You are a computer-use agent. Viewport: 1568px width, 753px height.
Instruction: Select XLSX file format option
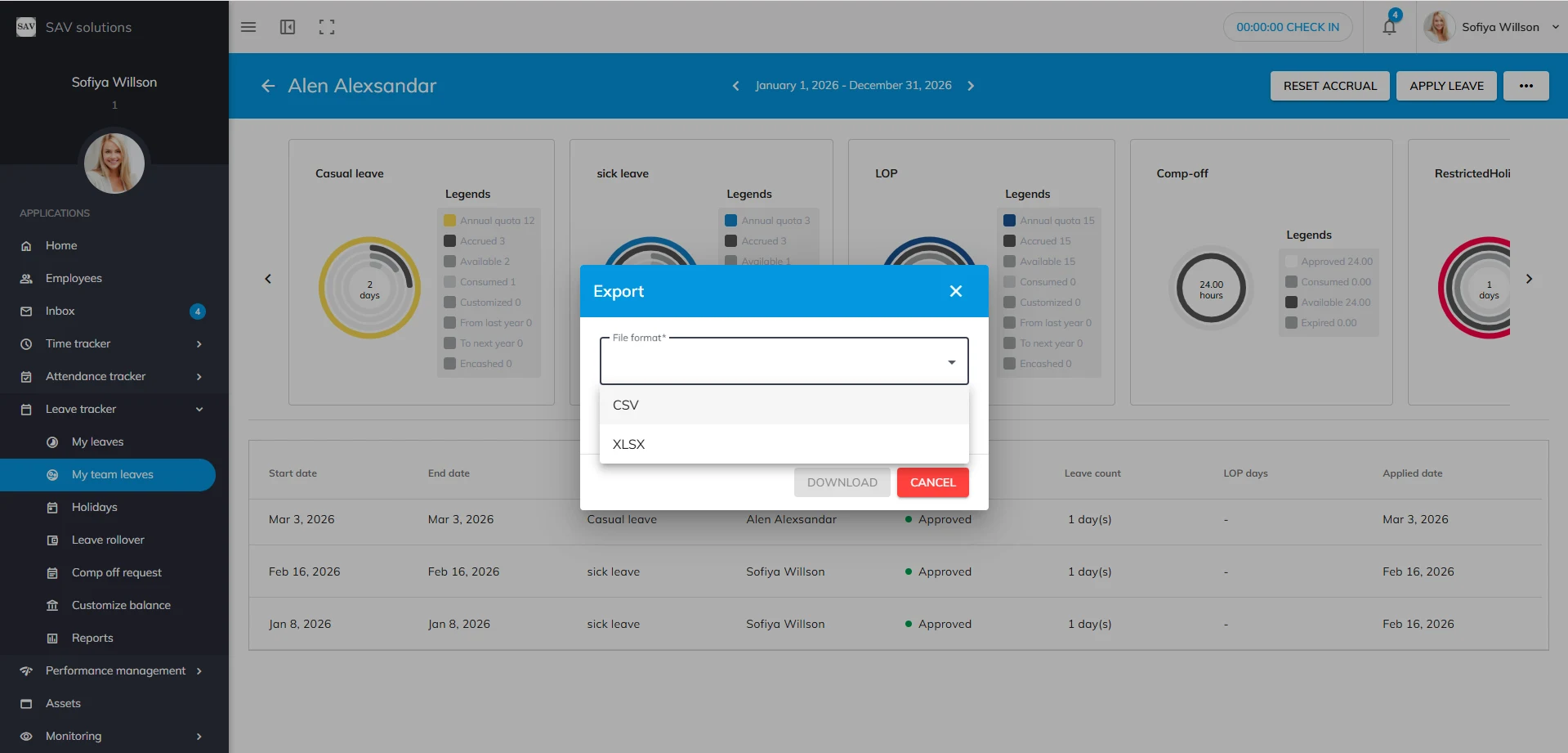tap(784, 444)
